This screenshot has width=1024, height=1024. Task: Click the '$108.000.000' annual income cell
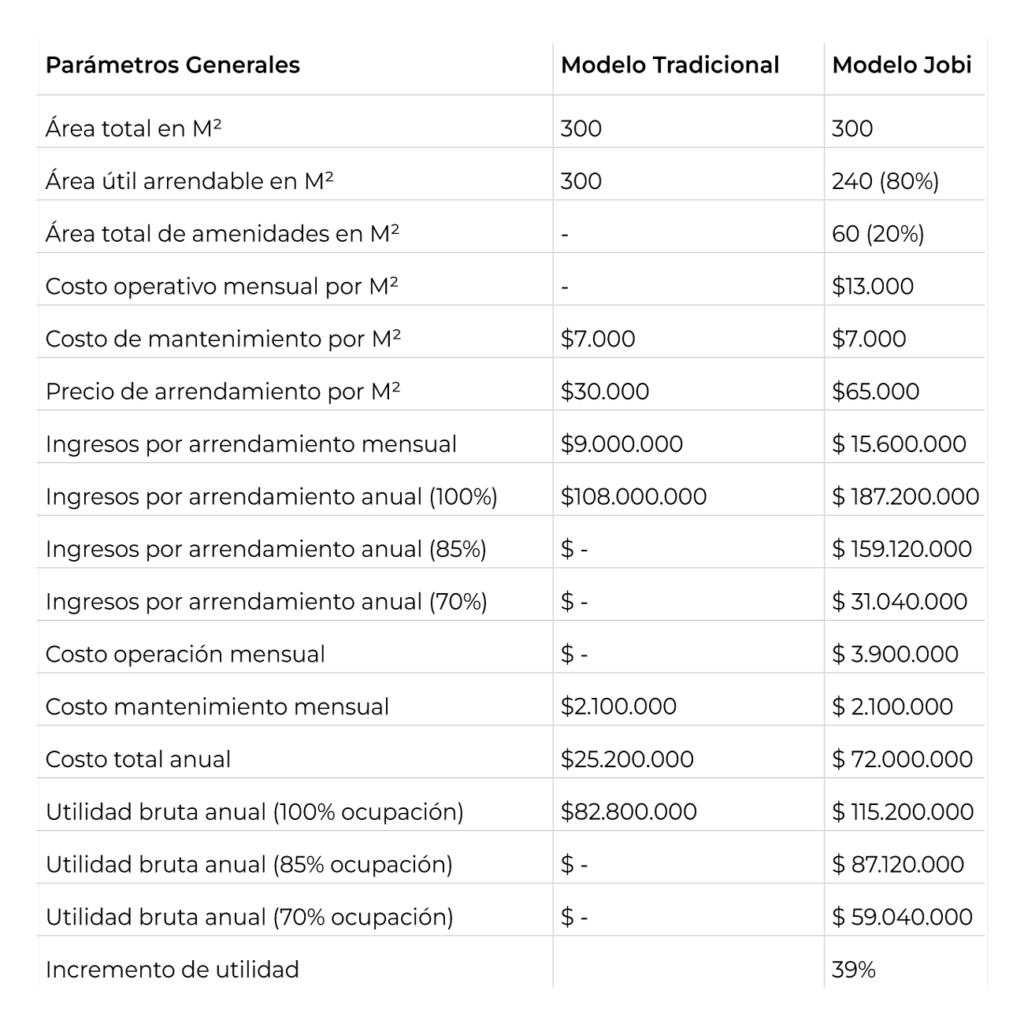coord(633,497)
